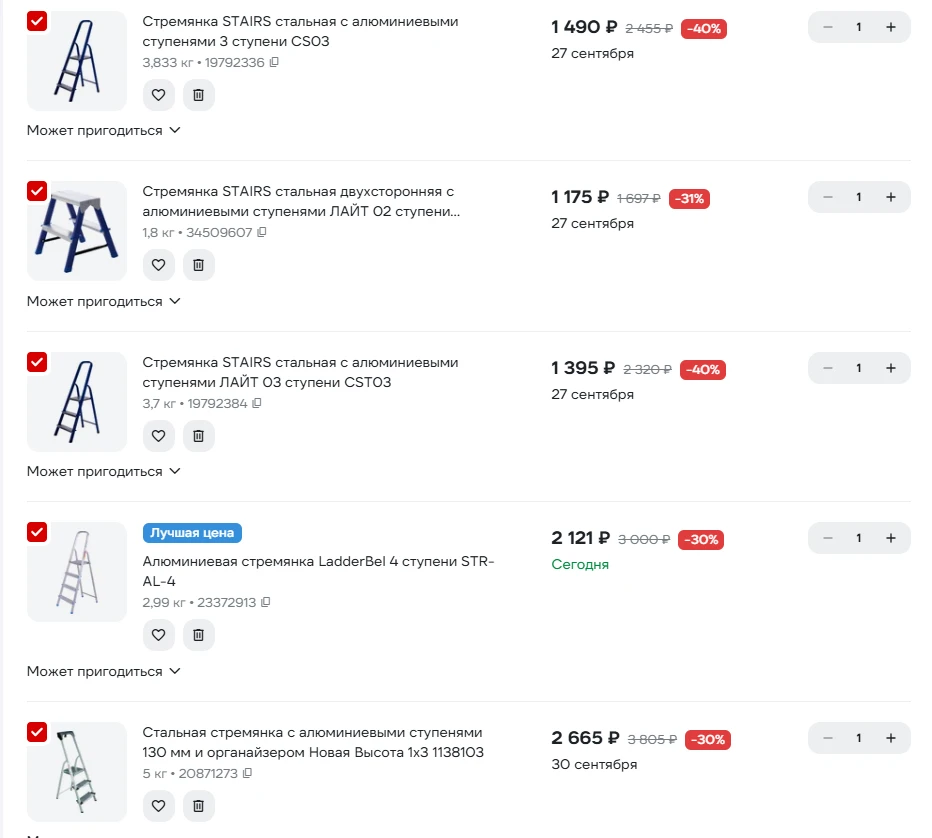Uncheck the STAIRS CS03 ladder checkbox
The width and height of the screenshot is (932, 838).
pyautogui.click(x=37, y=21)
